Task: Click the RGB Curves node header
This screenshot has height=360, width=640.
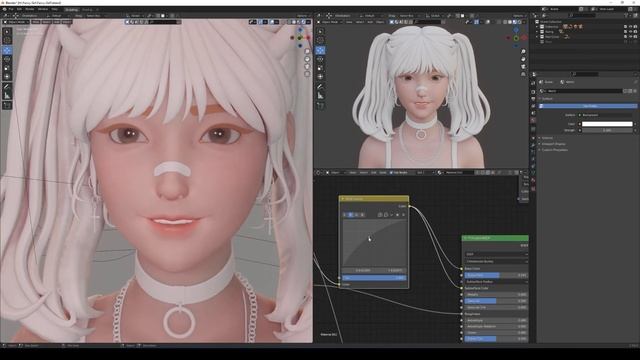Action: (373, 199)
